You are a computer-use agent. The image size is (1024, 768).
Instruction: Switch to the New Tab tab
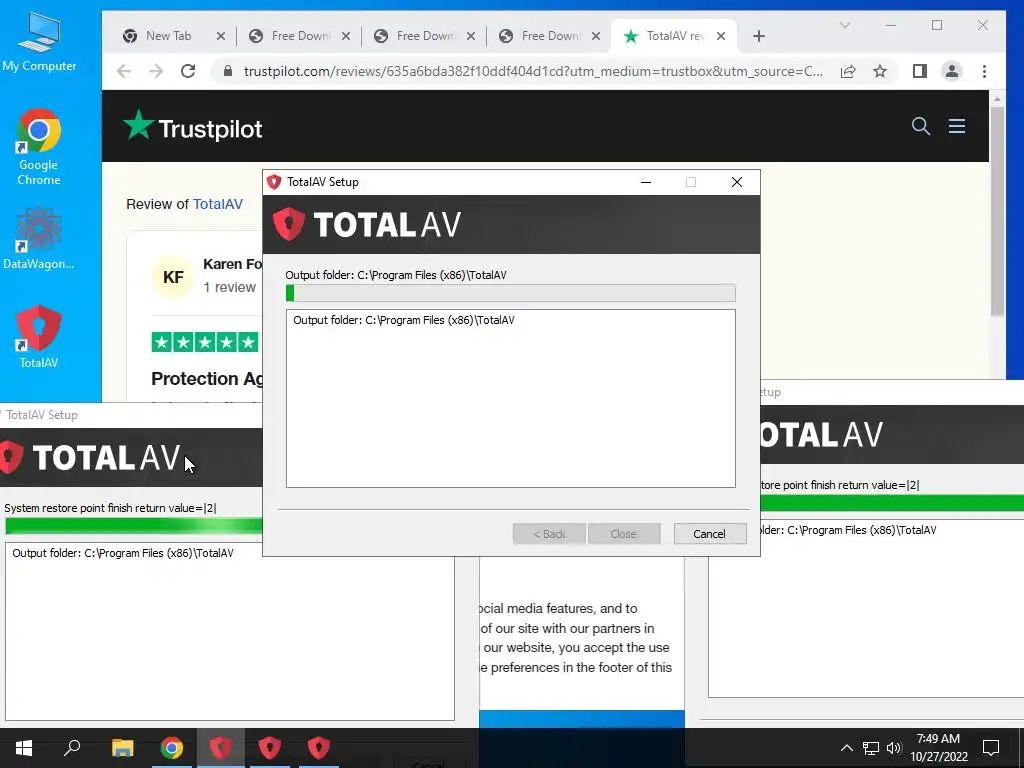(x=168, y=36)
